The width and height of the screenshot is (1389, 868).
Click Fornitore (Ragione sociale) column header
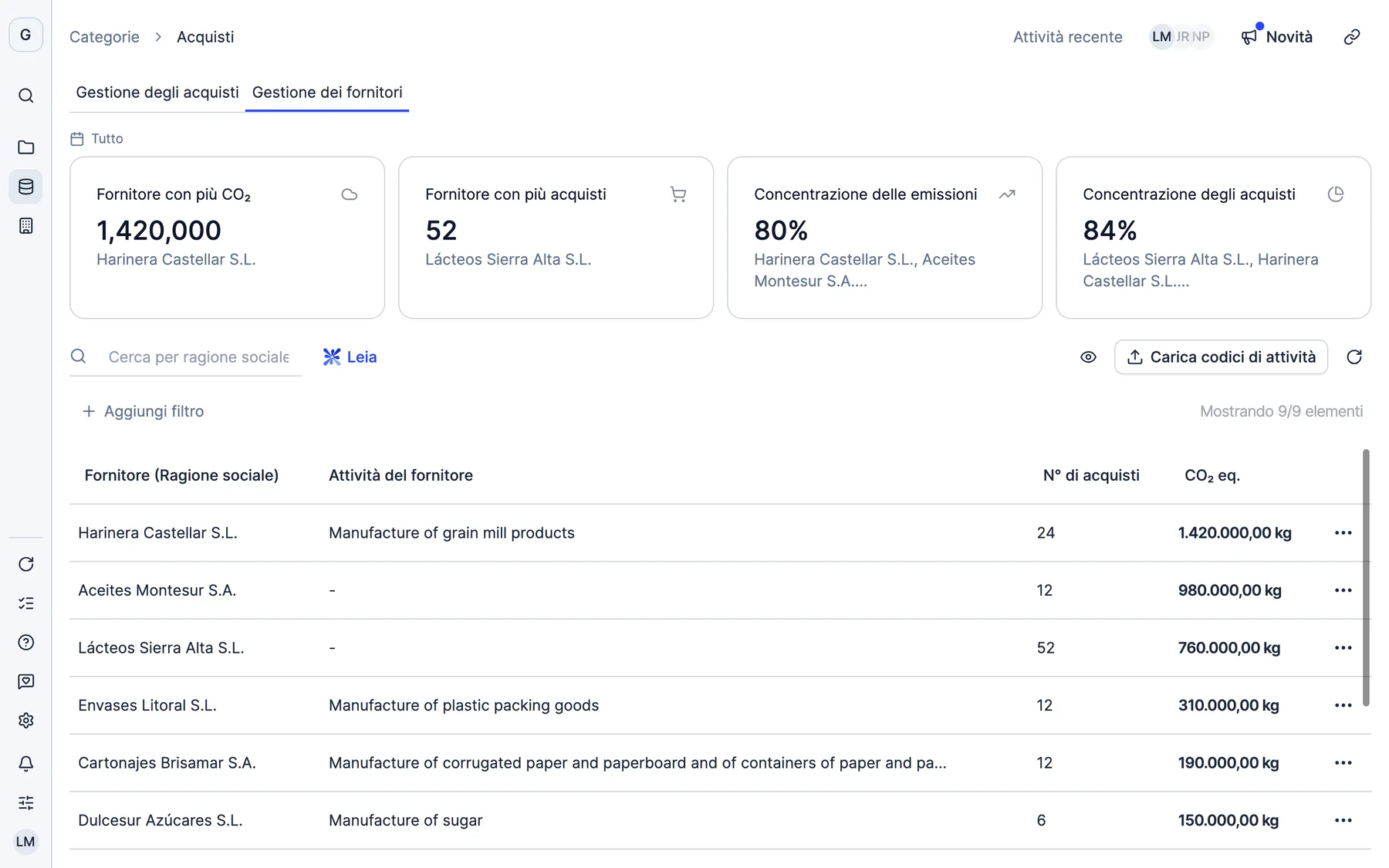(x=181, y=475)
